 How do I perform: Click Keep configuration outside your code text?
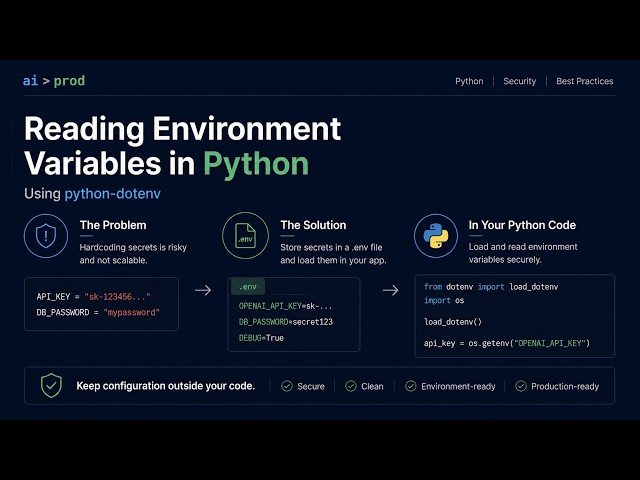point(166,386)
